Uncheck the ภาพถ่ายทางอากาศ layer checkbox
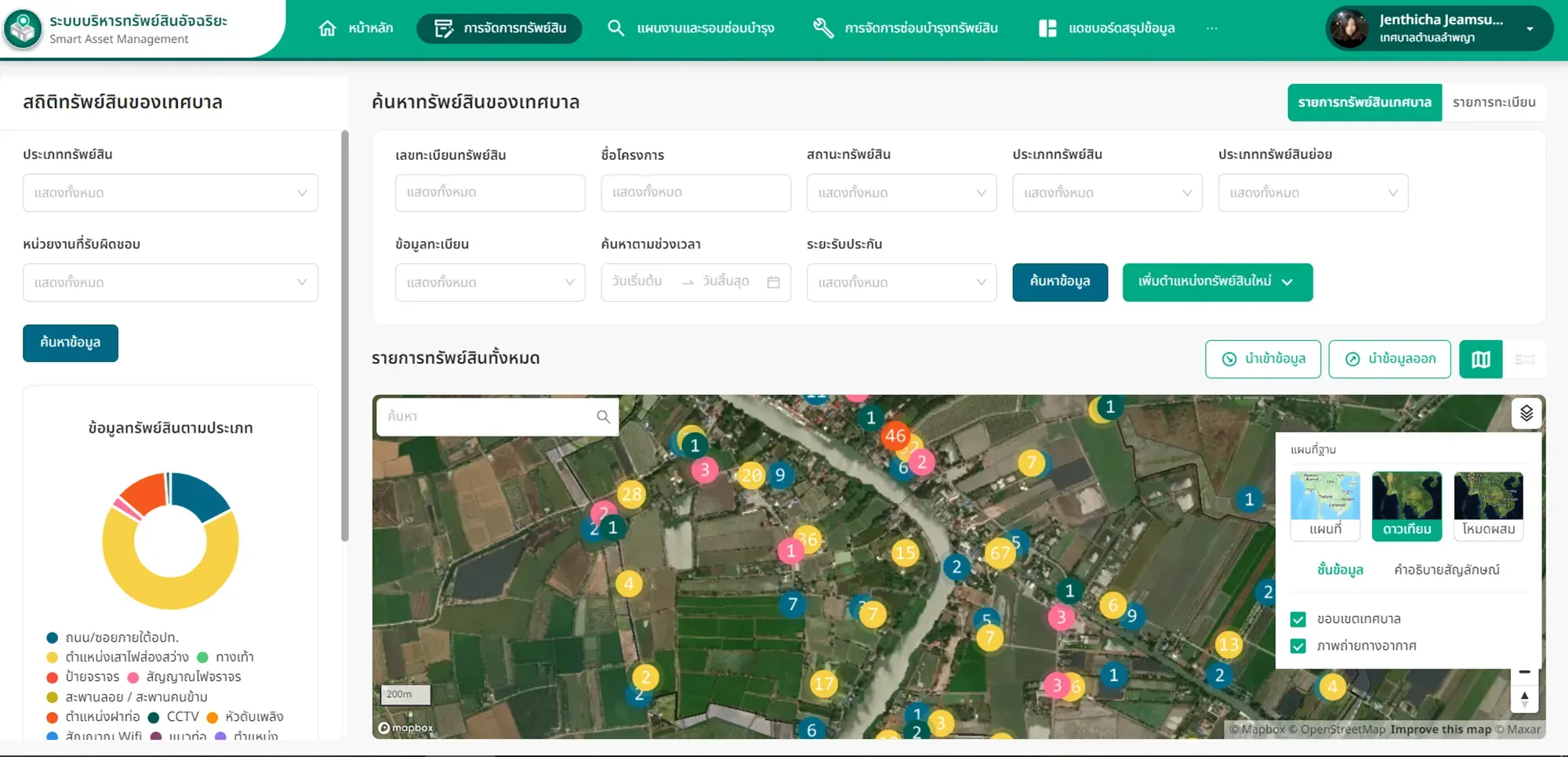This screenshot has width=1568, height=757. tap(1298, 647)
